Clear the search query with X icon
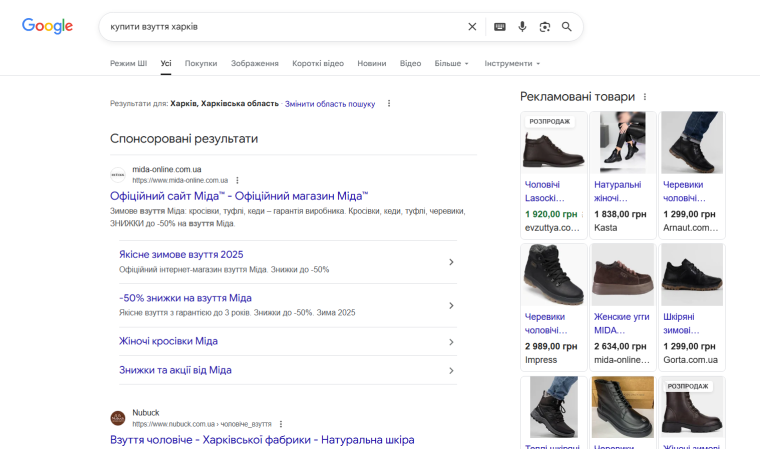Viewport: 760px width, 449px height. click(x=472, y=27)
